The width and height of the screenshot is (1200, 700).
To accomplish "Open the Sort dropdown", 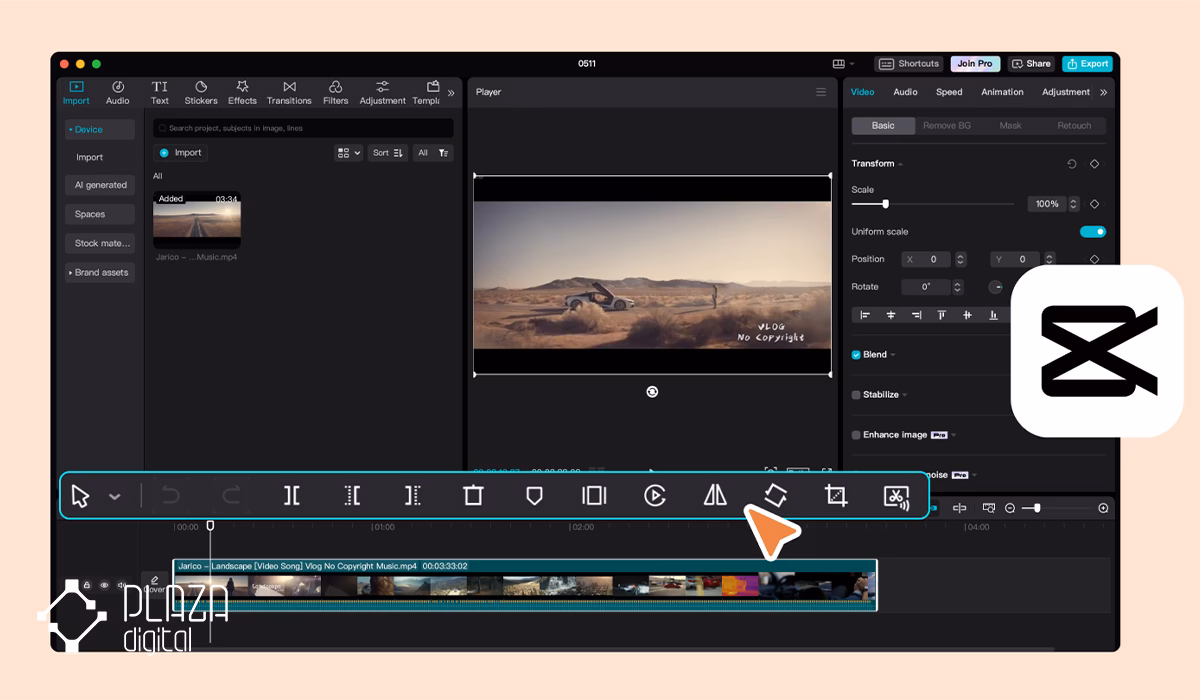I will pyautogui.click(x=387, y=153).
